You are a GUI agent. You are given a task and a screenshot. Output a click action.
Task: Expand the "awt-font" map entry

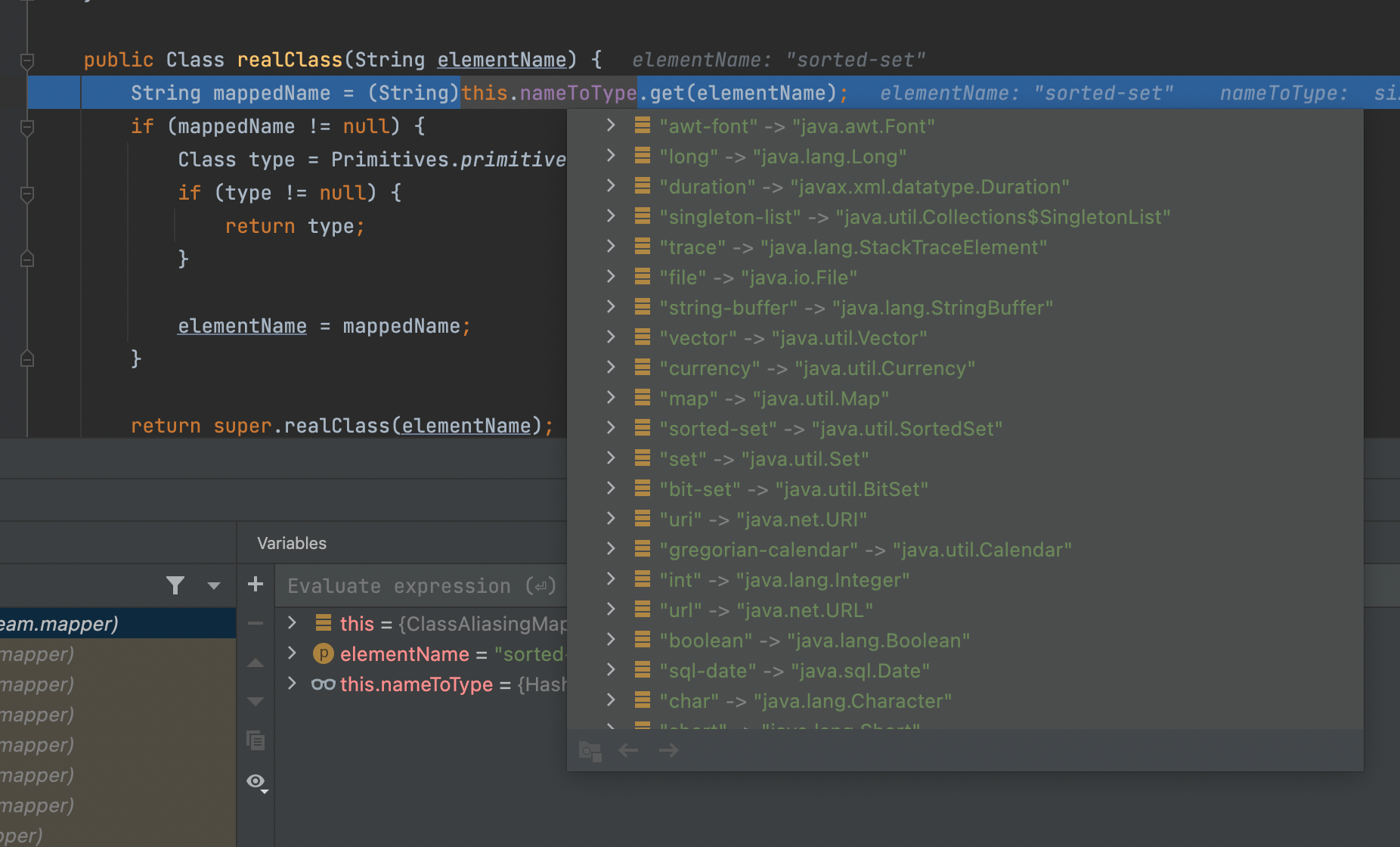pos(611,126)
